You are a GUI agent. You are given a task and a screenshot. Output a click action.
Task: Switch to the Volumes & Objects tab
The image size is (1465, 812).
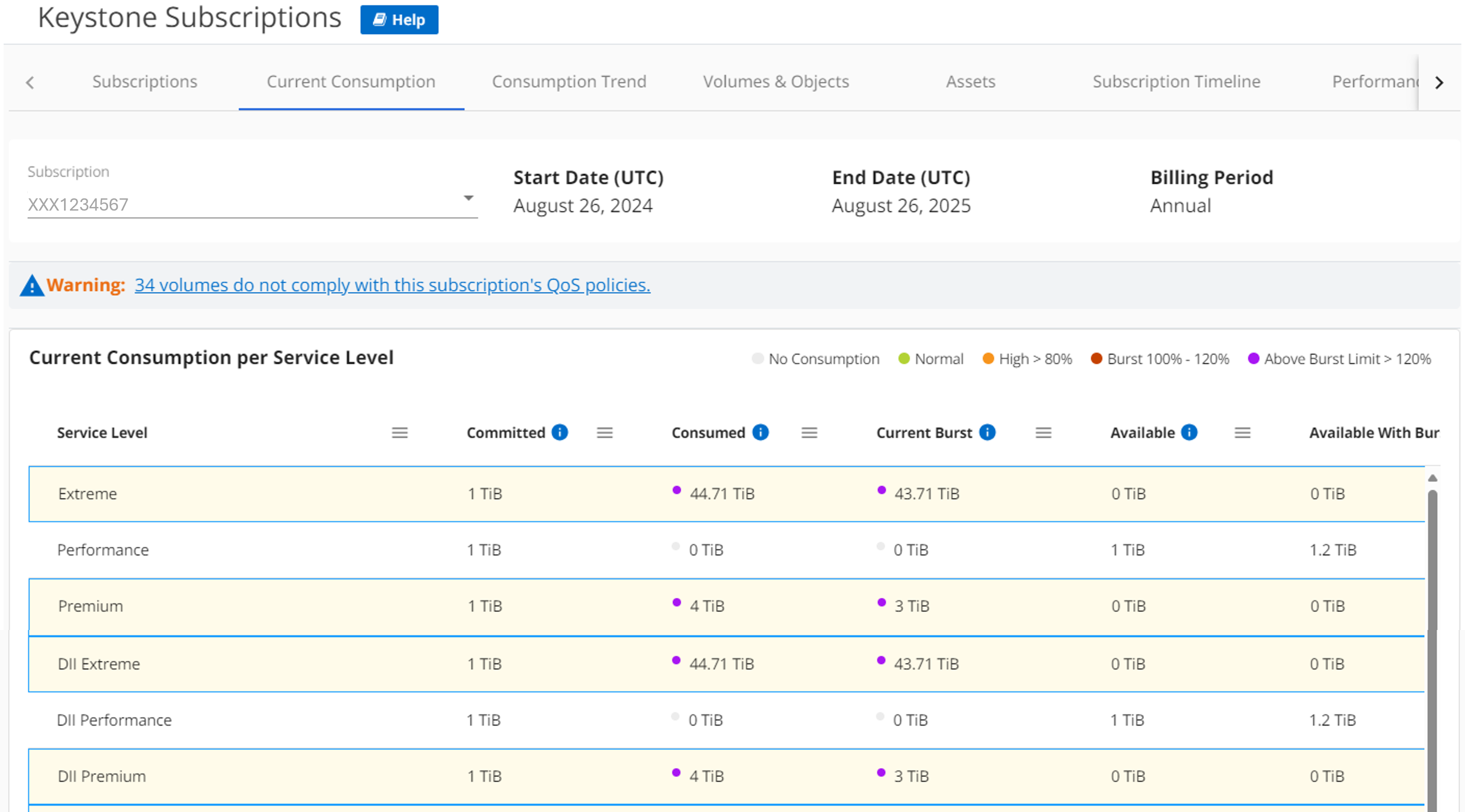(x=775, y=81)
